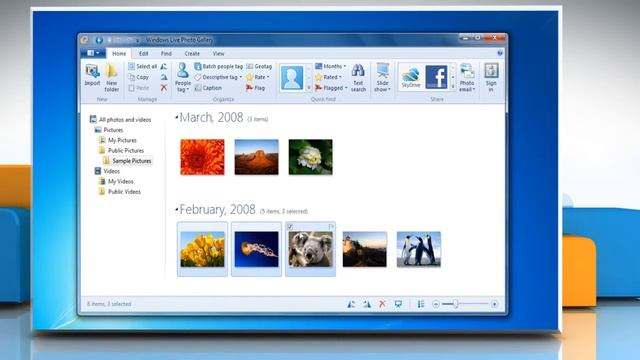Rotate left using the ribbon Manage icon

(x=164, y=66)
